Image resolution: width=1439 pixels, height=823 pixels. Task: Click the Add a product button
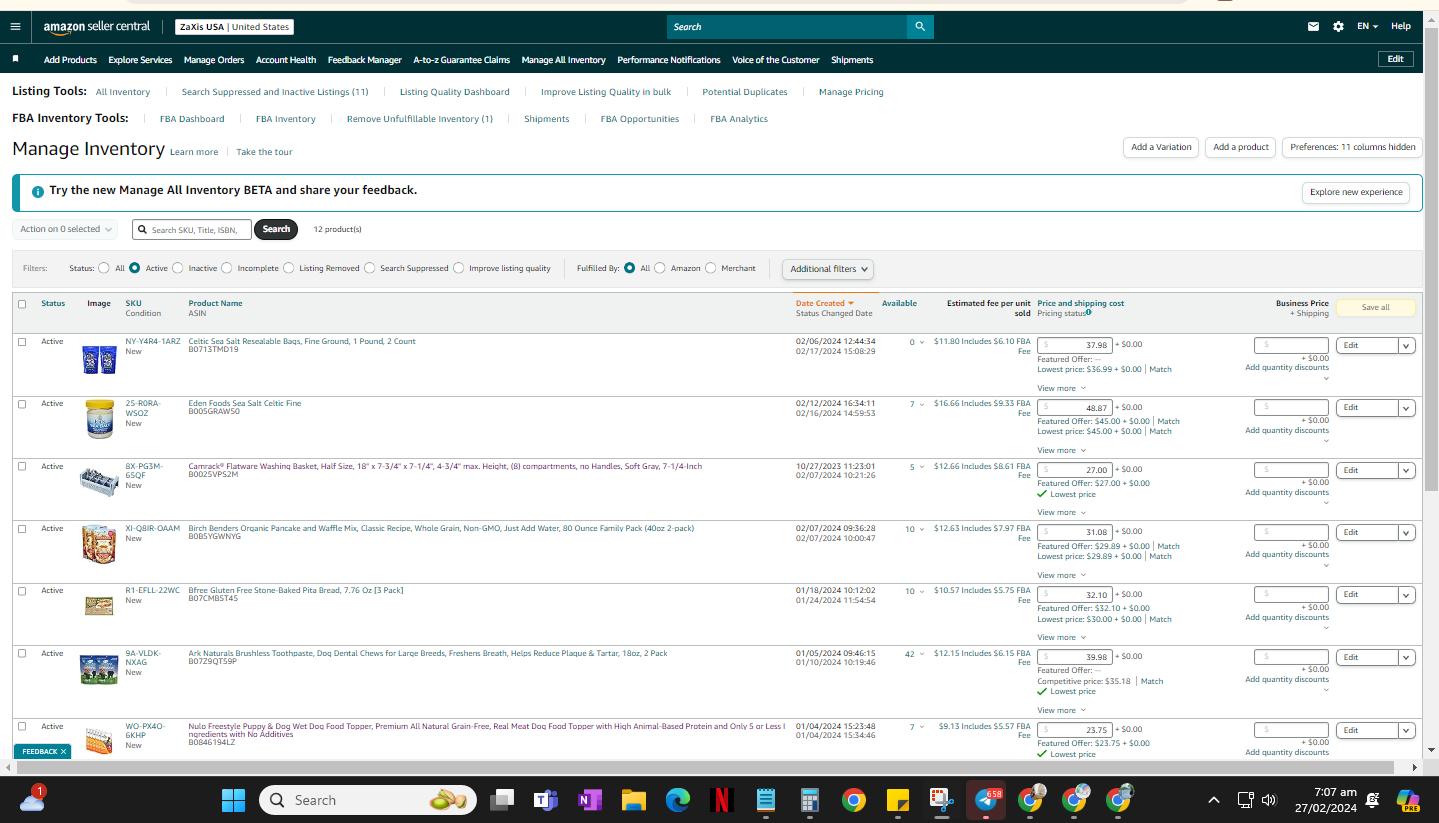pyautogui.click(x=1241, y=147)
